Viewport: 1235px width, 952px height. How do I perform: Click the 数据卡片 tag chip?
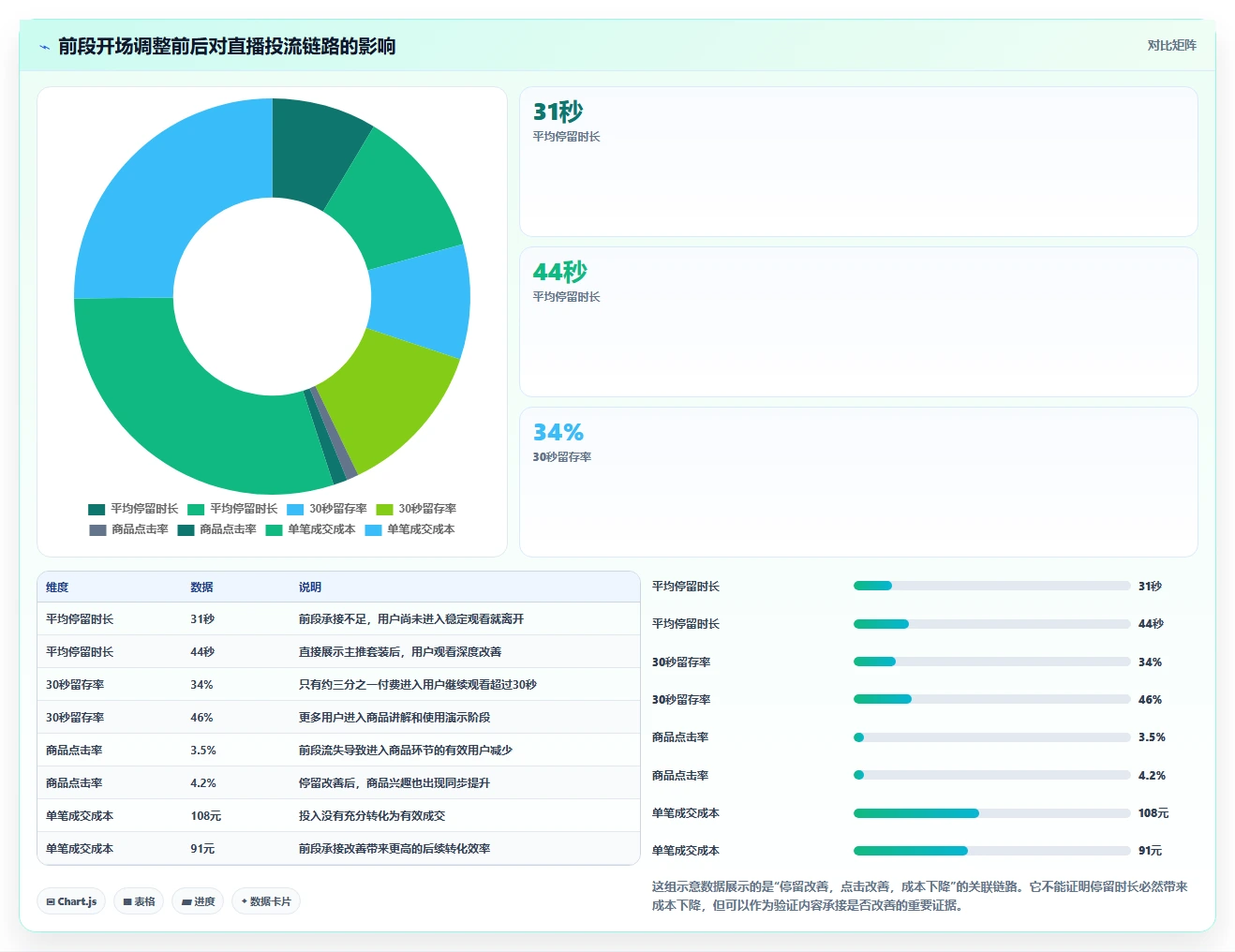(266, 901)
